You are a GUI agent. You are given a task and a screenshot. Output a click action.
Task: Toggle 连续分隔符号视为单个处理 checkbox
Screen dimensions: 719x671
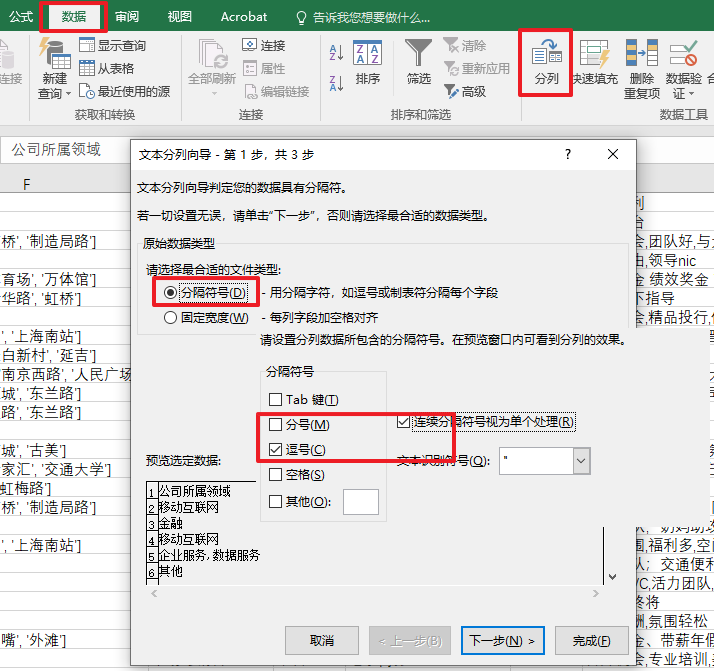(x=404, y=422)
